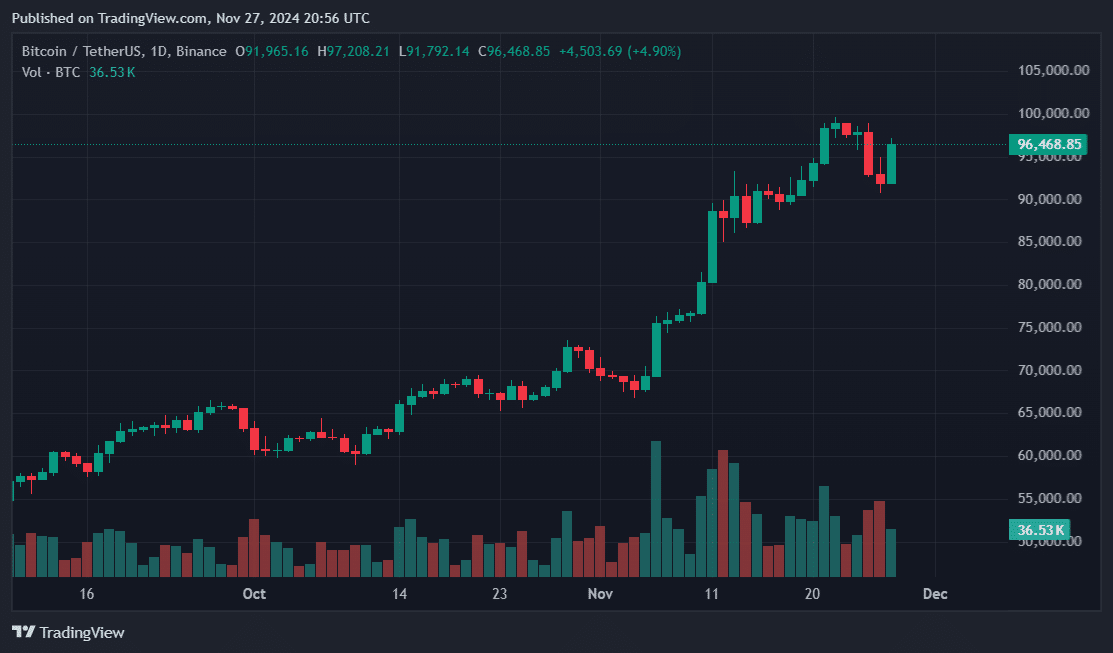
Task: Click the 75,000.00 price scale label
Action: (x=1049, y=328)
